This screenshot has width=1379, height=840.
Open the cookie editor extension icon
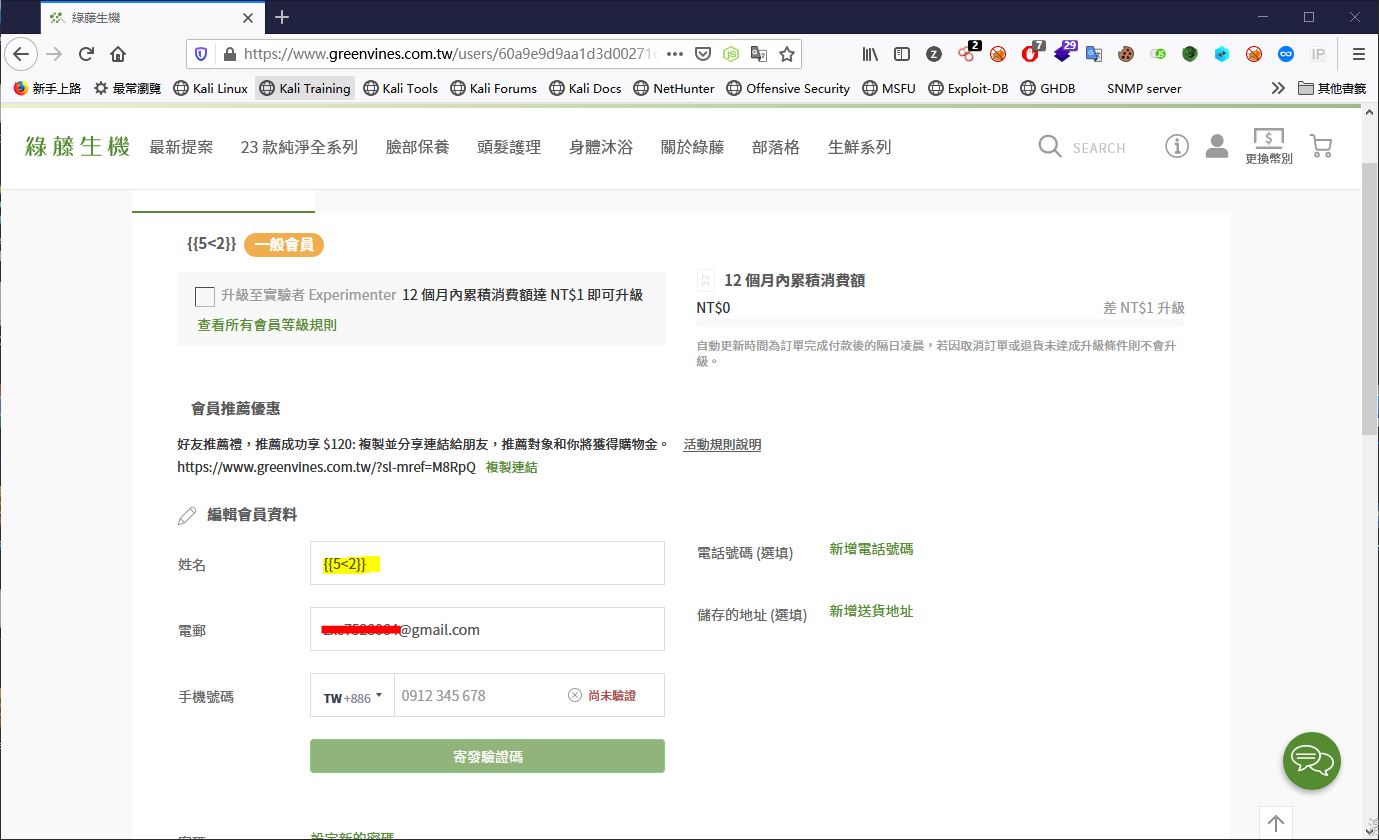(1126, 54)
